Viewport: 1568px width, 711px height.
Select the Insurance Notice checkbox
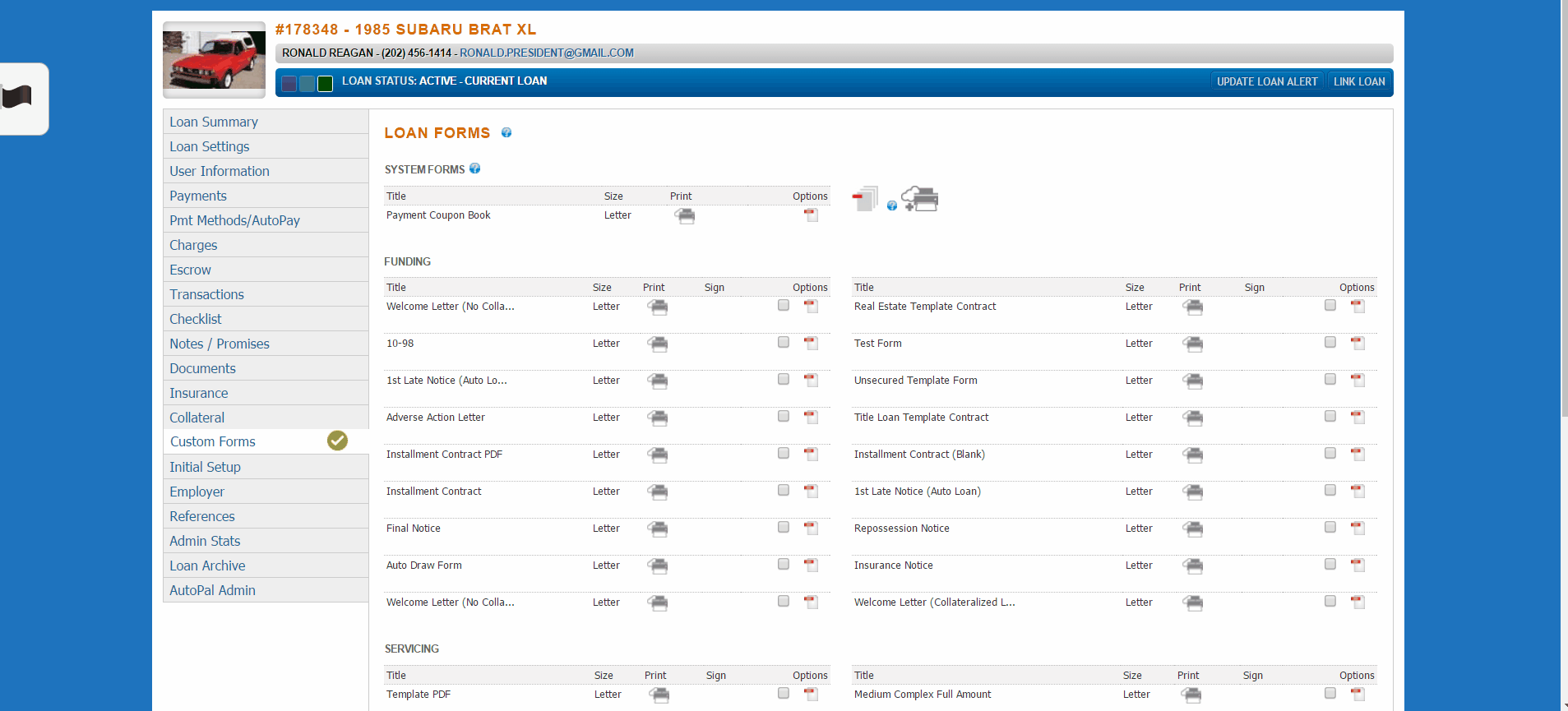[x=1330, y=564]
